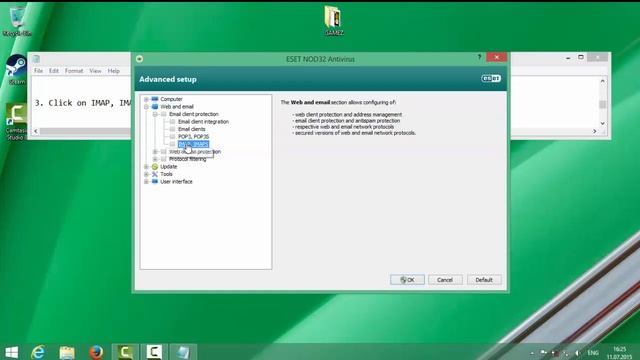Viewport: 640px width, 360px height.
Task: Launch Internet Explorer from the taskbar
Action: 38,352
